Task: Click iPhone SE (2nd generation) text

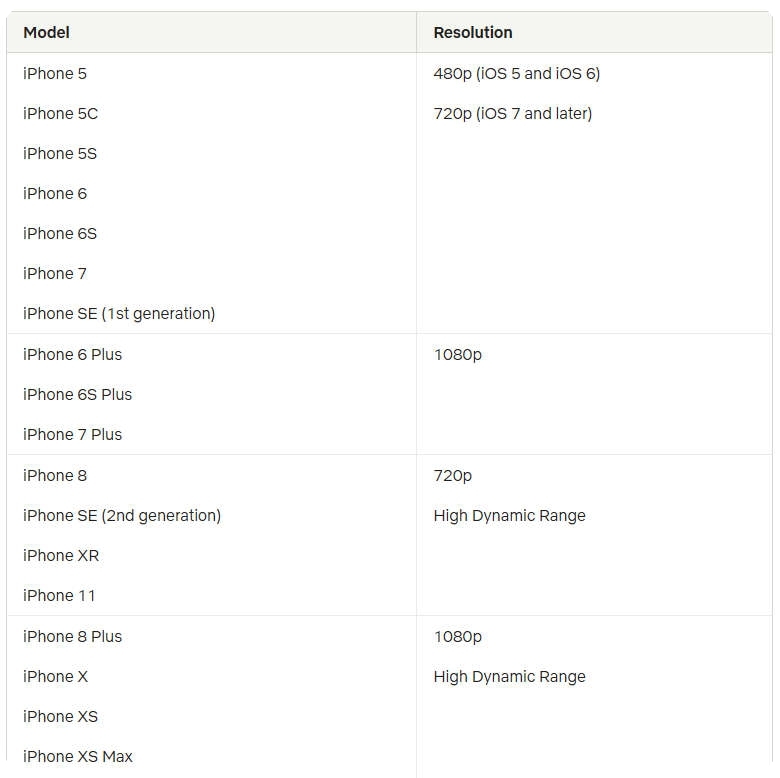Action: 122,515
